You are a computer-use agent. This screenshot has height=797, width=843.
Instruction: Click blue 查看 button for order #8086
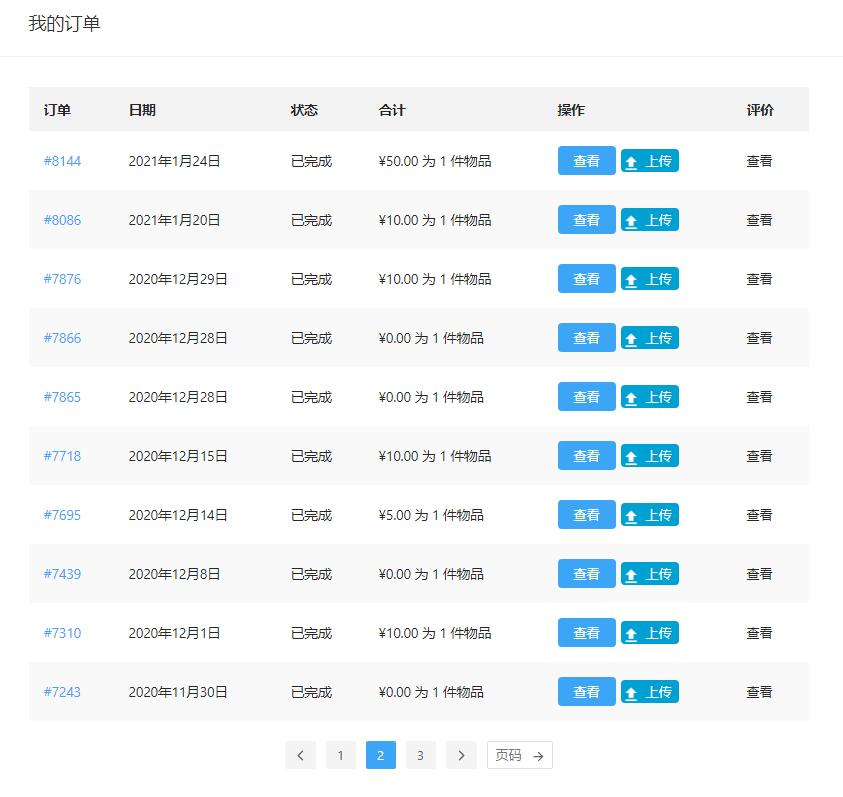587,219
